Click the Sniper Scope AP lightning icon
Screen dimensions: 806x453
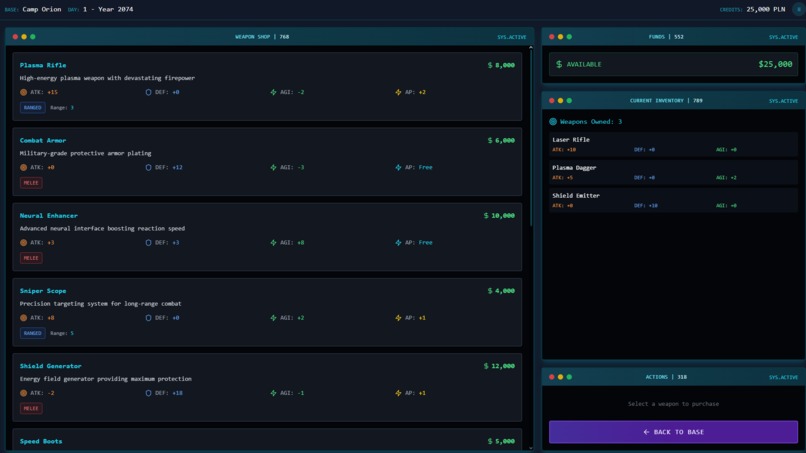click(398, 318)
